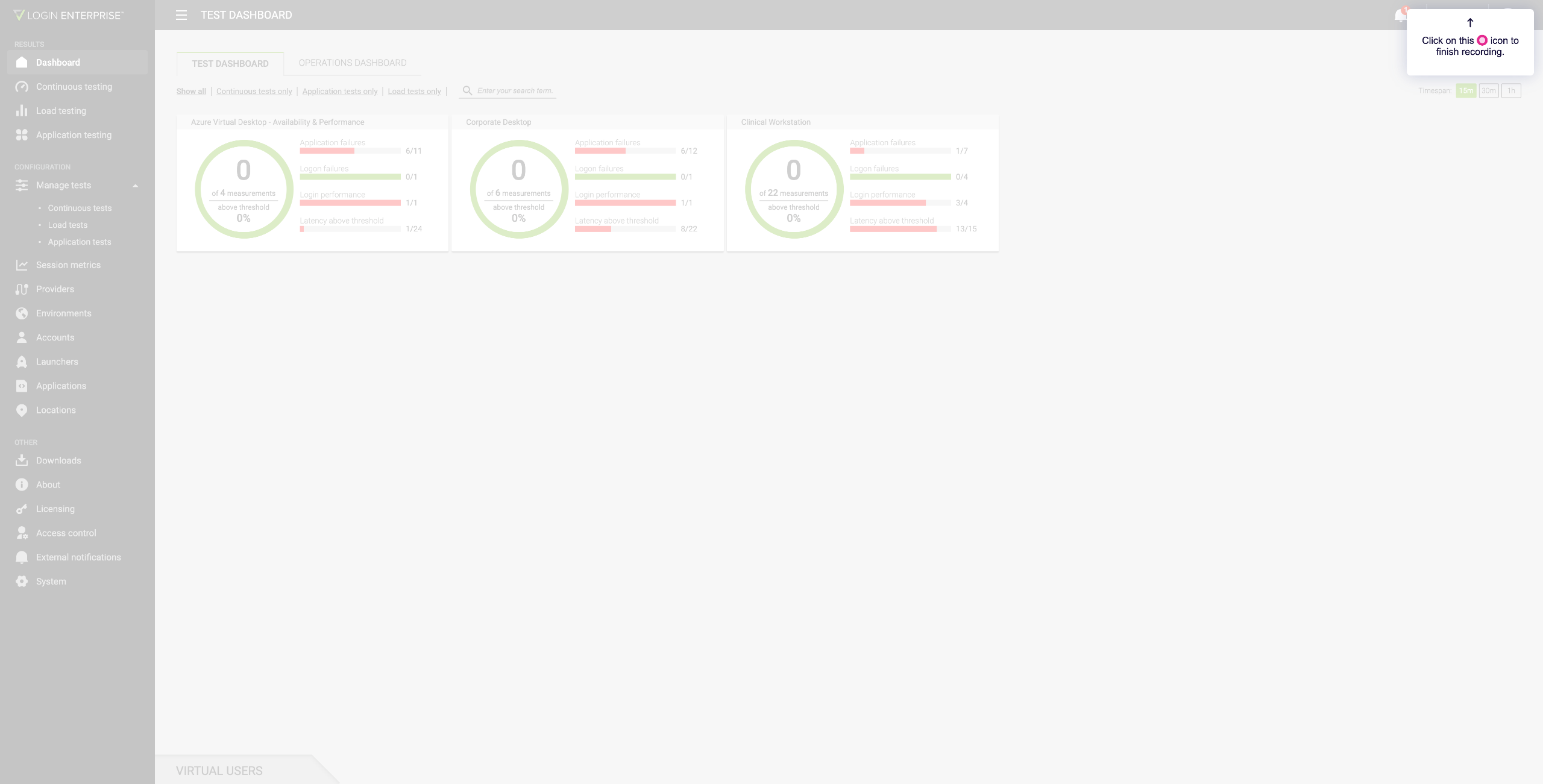Set timespan to 30m
Image resolution: width=1543 pixels, height=784 pixels.
1489,91
